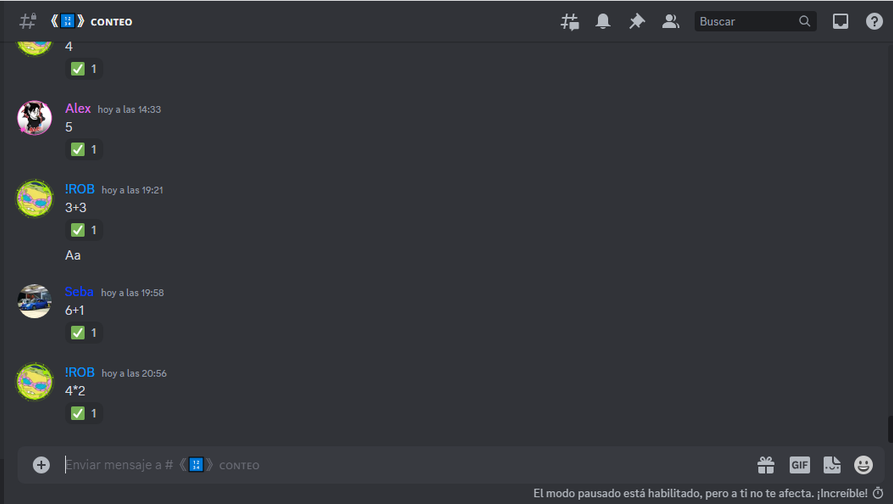This screenshot has height=504, width=893.
Task: Open the emoji picker smiley
Action: click(x=863, y=465)
